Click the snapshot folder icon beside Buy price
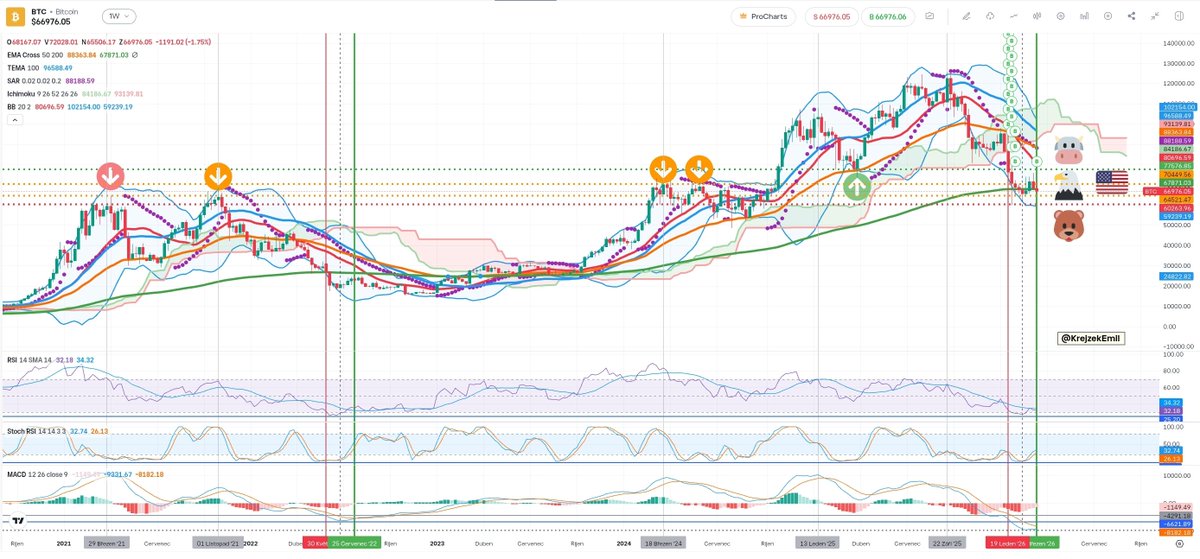Screen dimensions: 1200x559 coord(930,16)
